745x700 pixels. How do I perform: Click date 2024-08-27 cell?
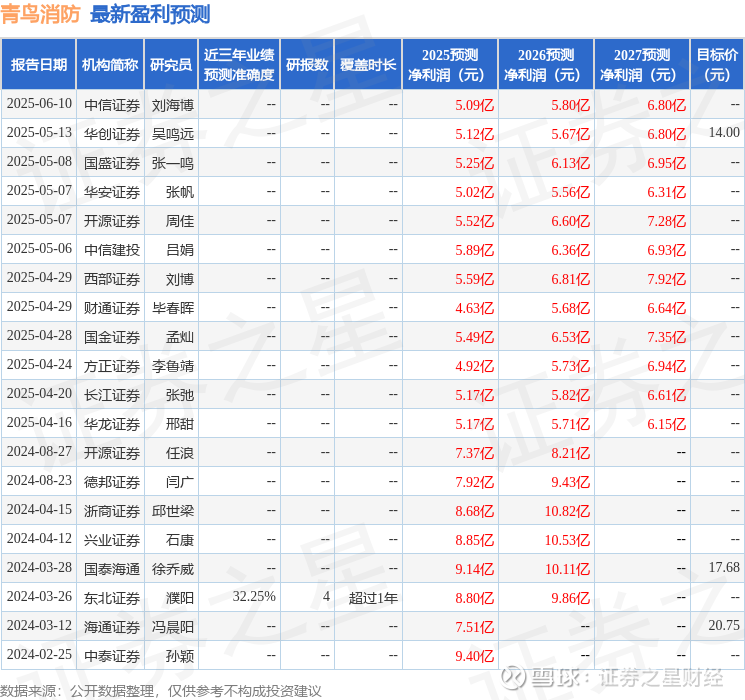click(x=39, y=451)
